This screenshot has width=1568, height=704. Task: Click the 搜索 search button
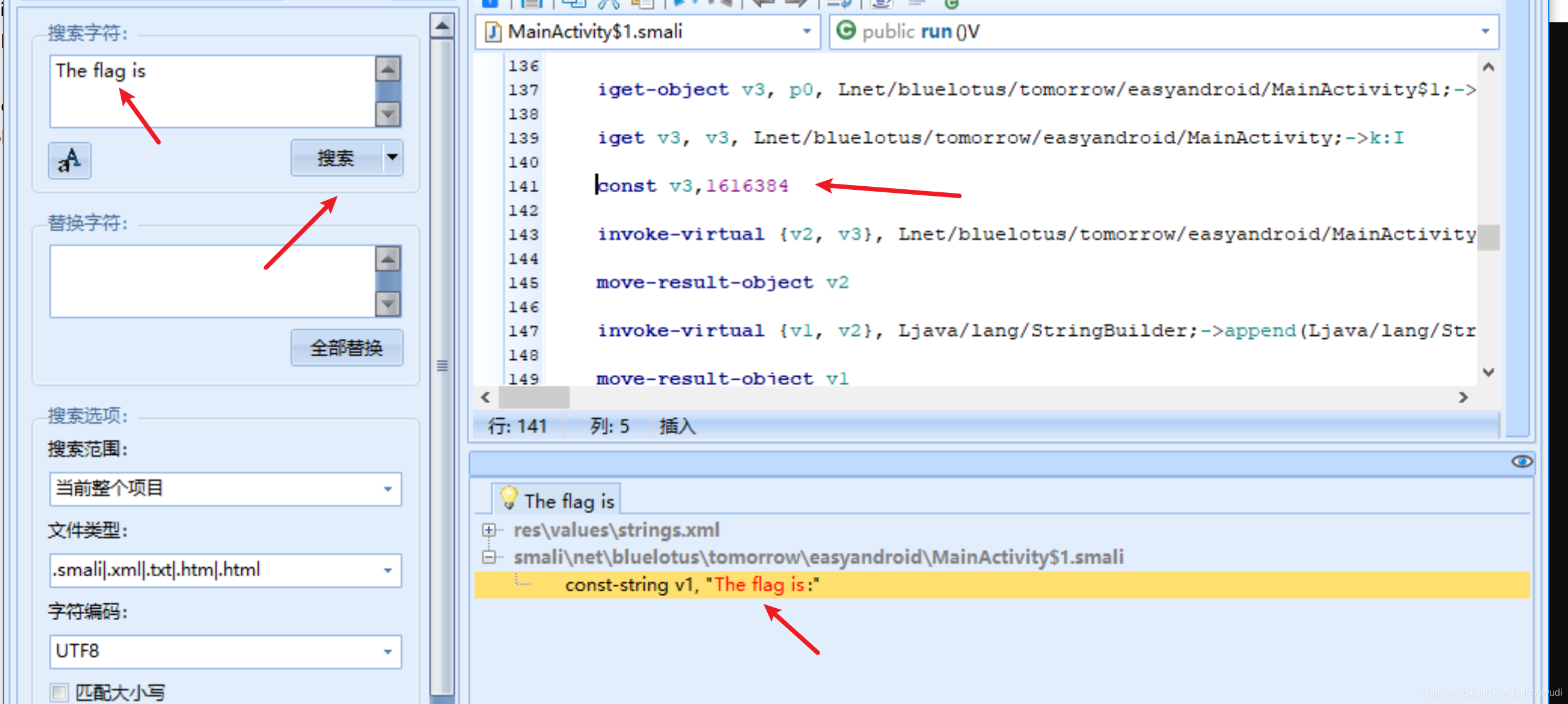[x=336, y=158]
